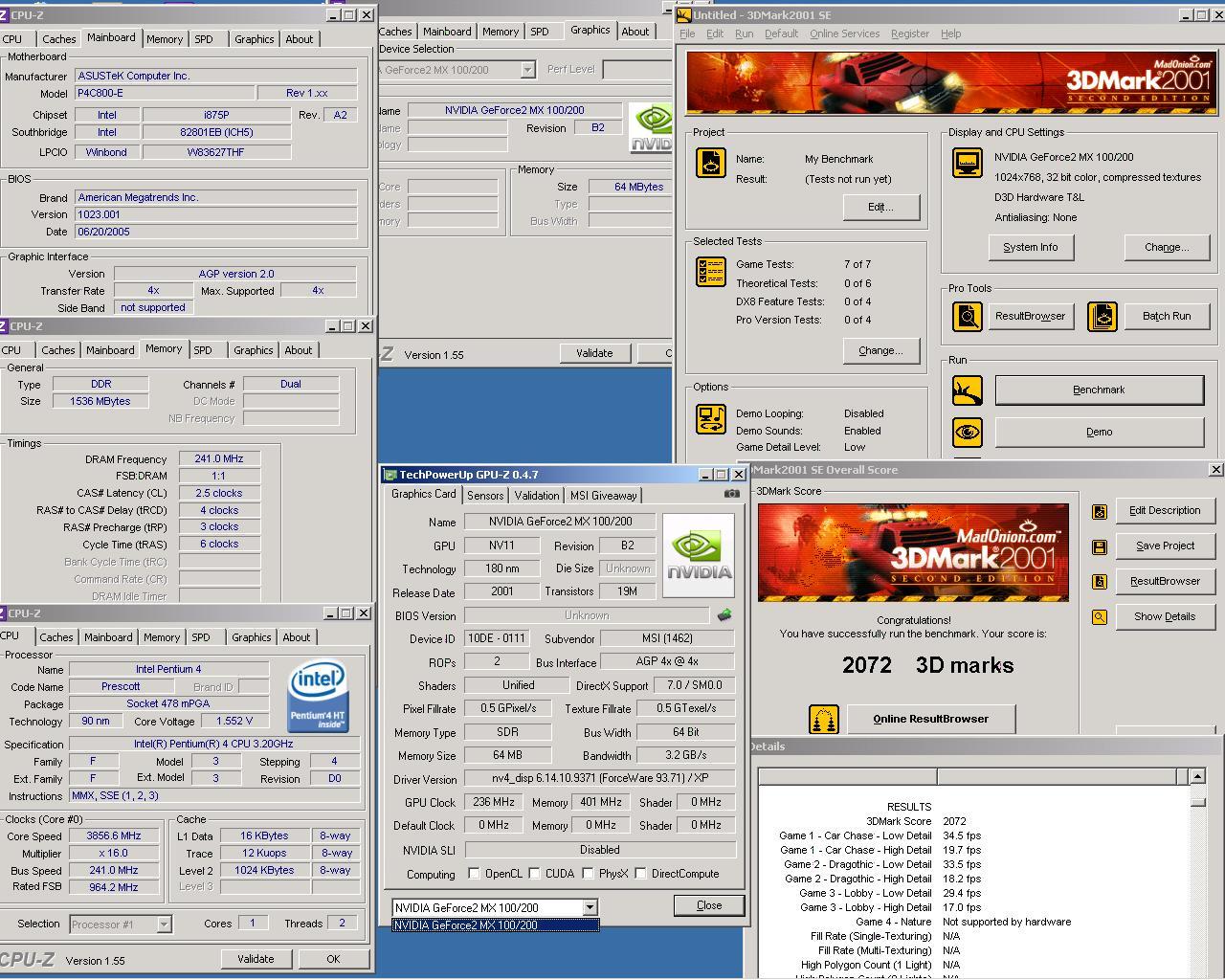Click the Show Details button
The height and width of the screenshot is (980, 1225).
(1165, 617)
